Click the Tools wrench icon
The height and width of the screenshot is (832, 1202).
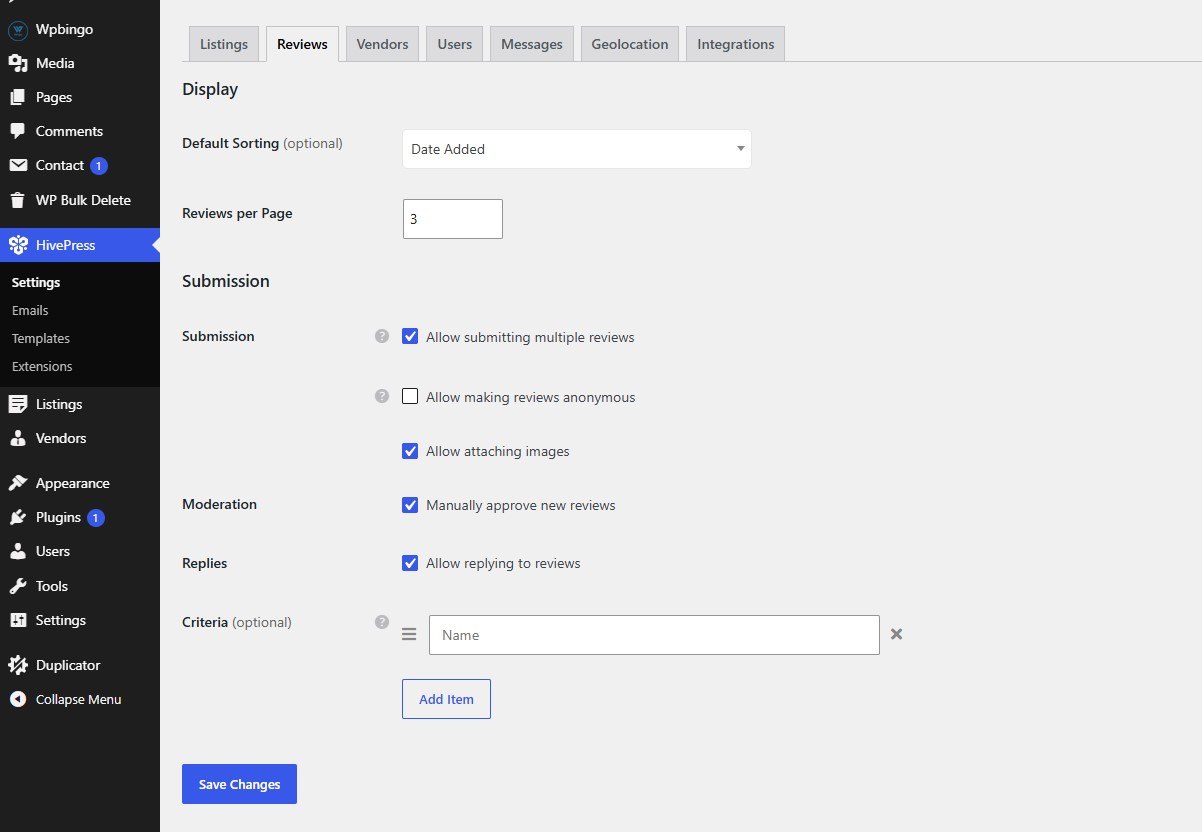[17, 586]
